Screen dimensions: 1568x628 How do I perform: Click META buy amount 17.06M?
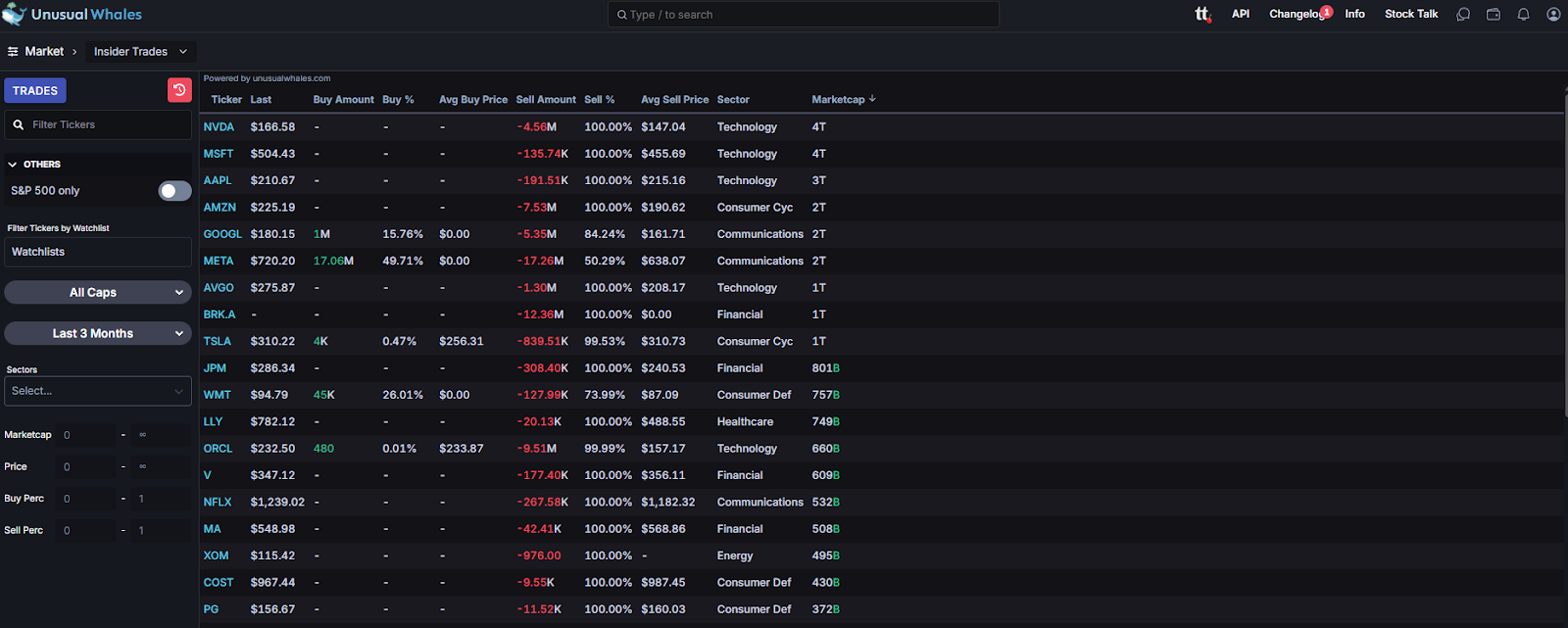point(333,261)
